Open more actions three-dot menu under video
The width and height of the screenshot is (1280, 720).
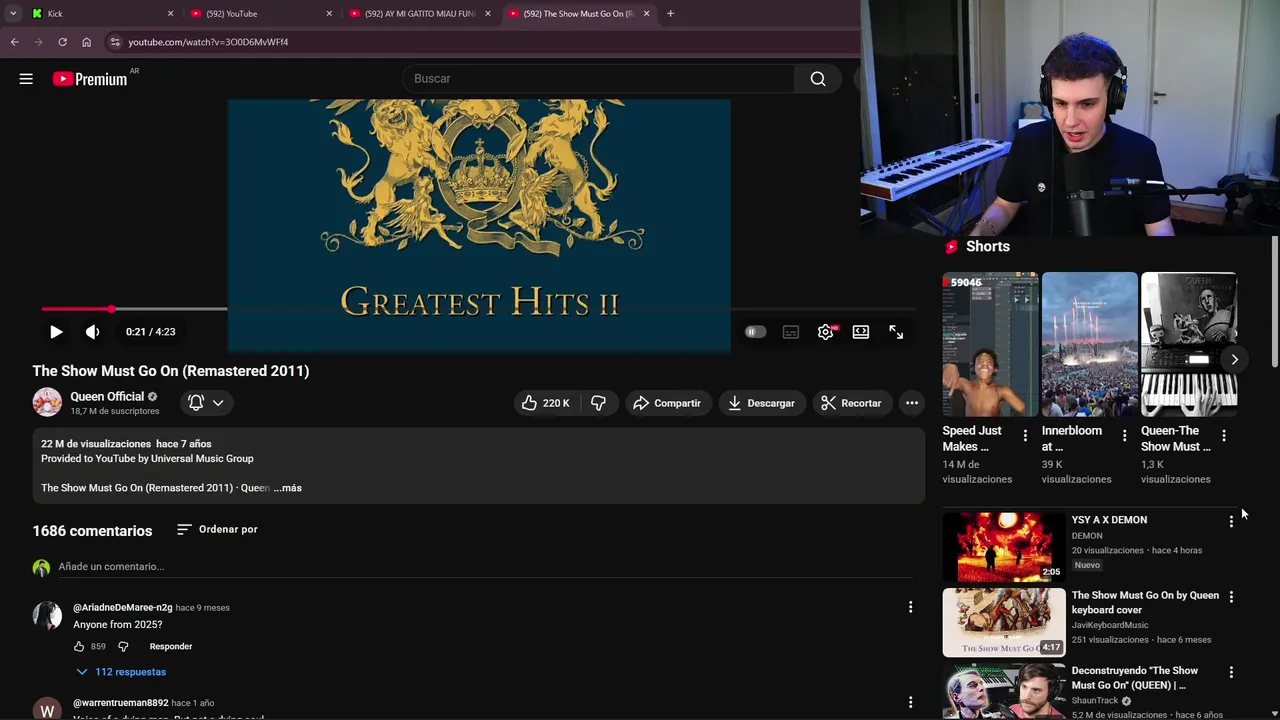click(912, 403)
